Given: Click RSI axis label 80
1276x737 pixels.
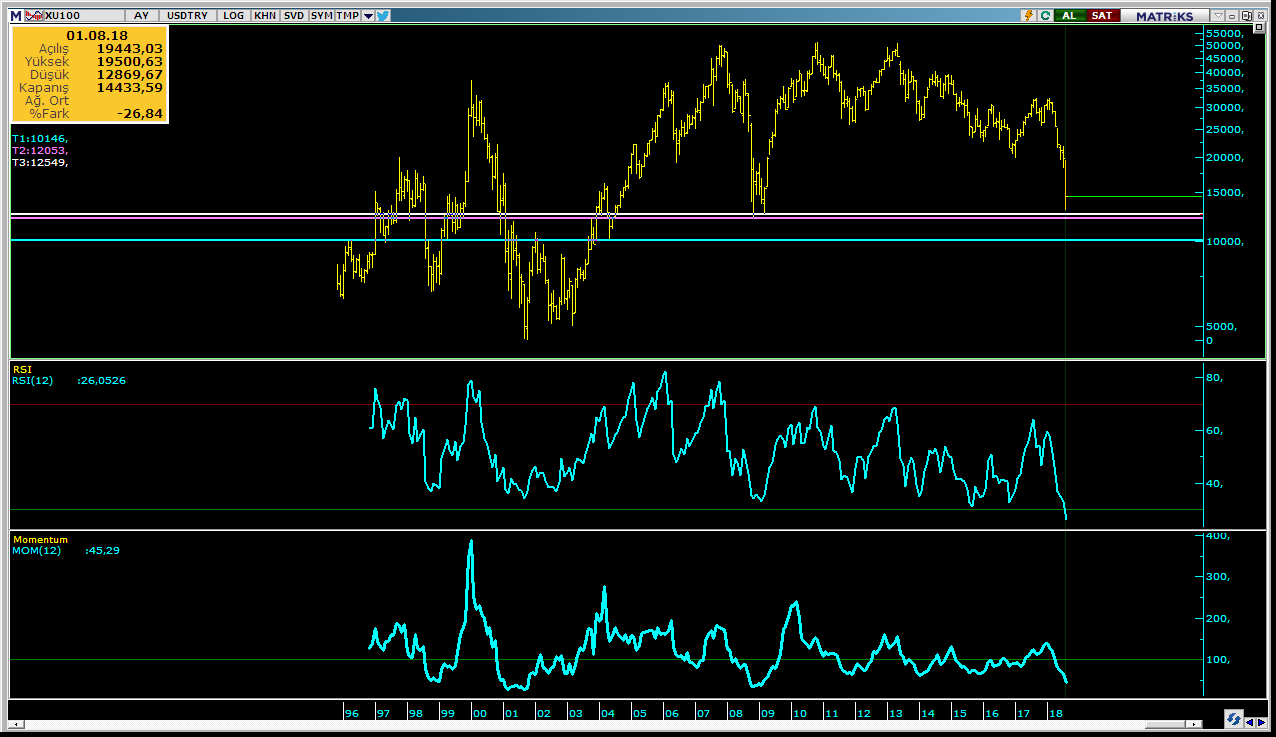Looking at the screenshot, I should click(1215, 378).
